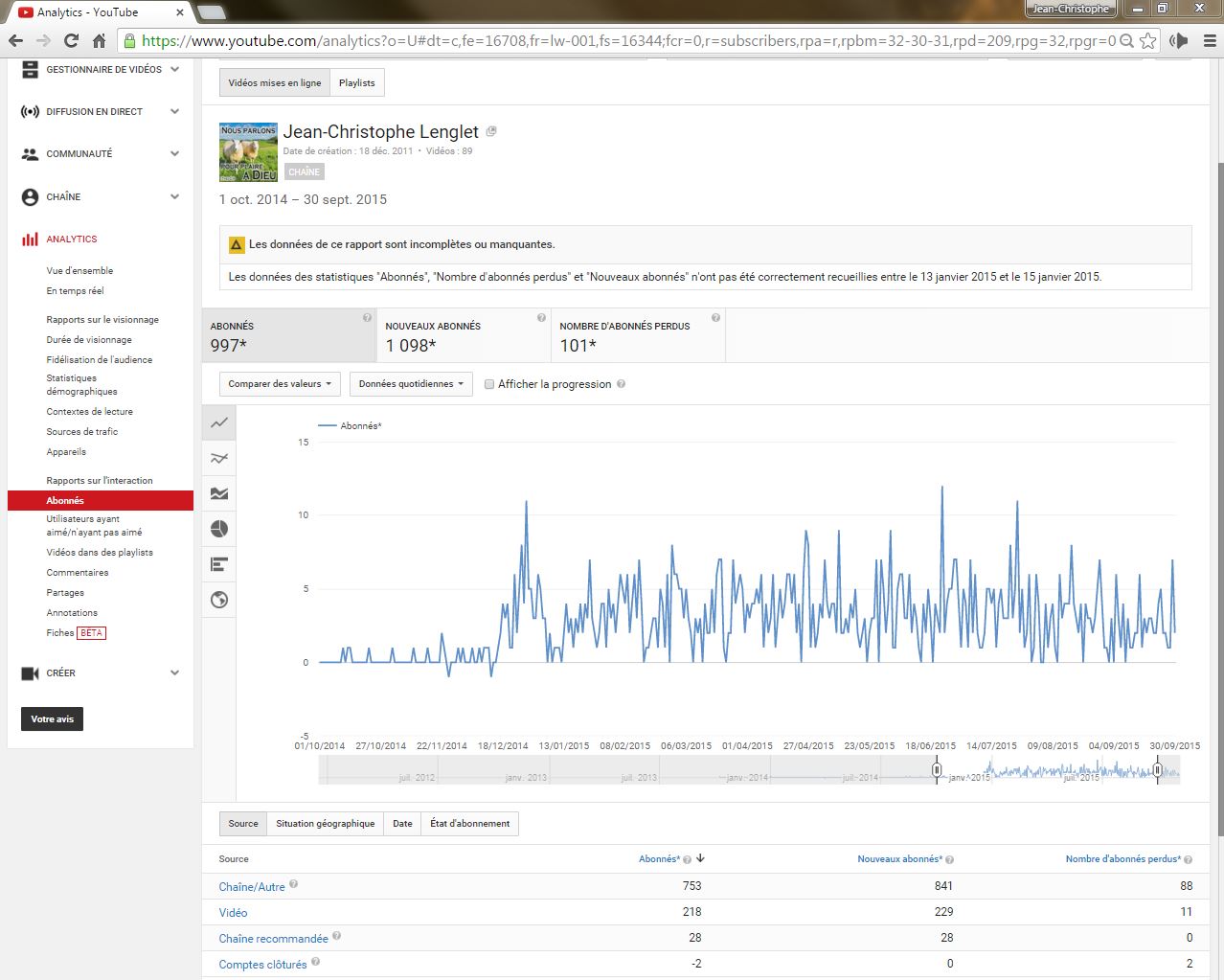Reload the page with refresh icon

(71, 40)
